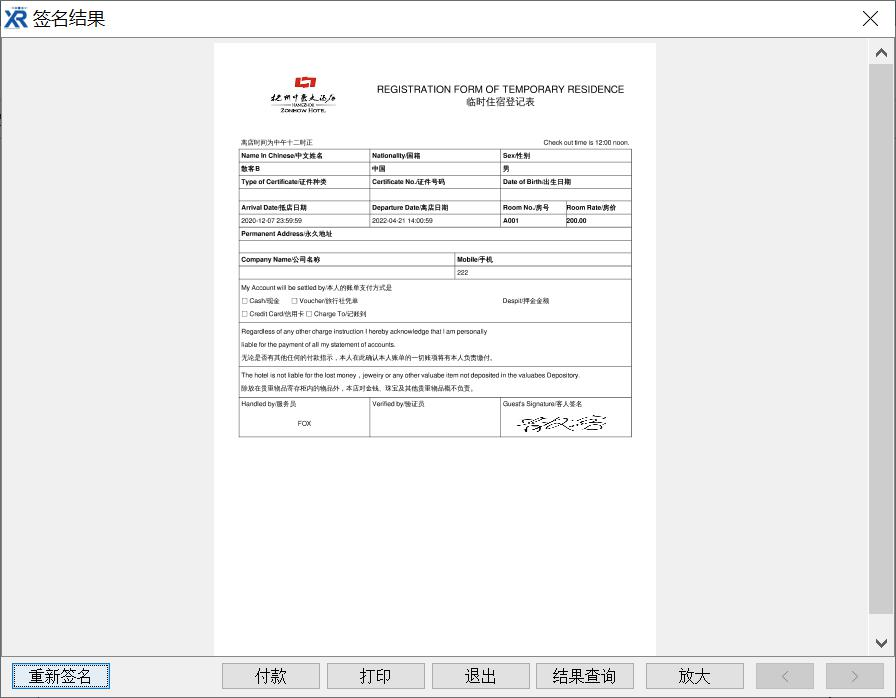
Task: Click the hotel logo on form
Action: [x=303, y=94]
